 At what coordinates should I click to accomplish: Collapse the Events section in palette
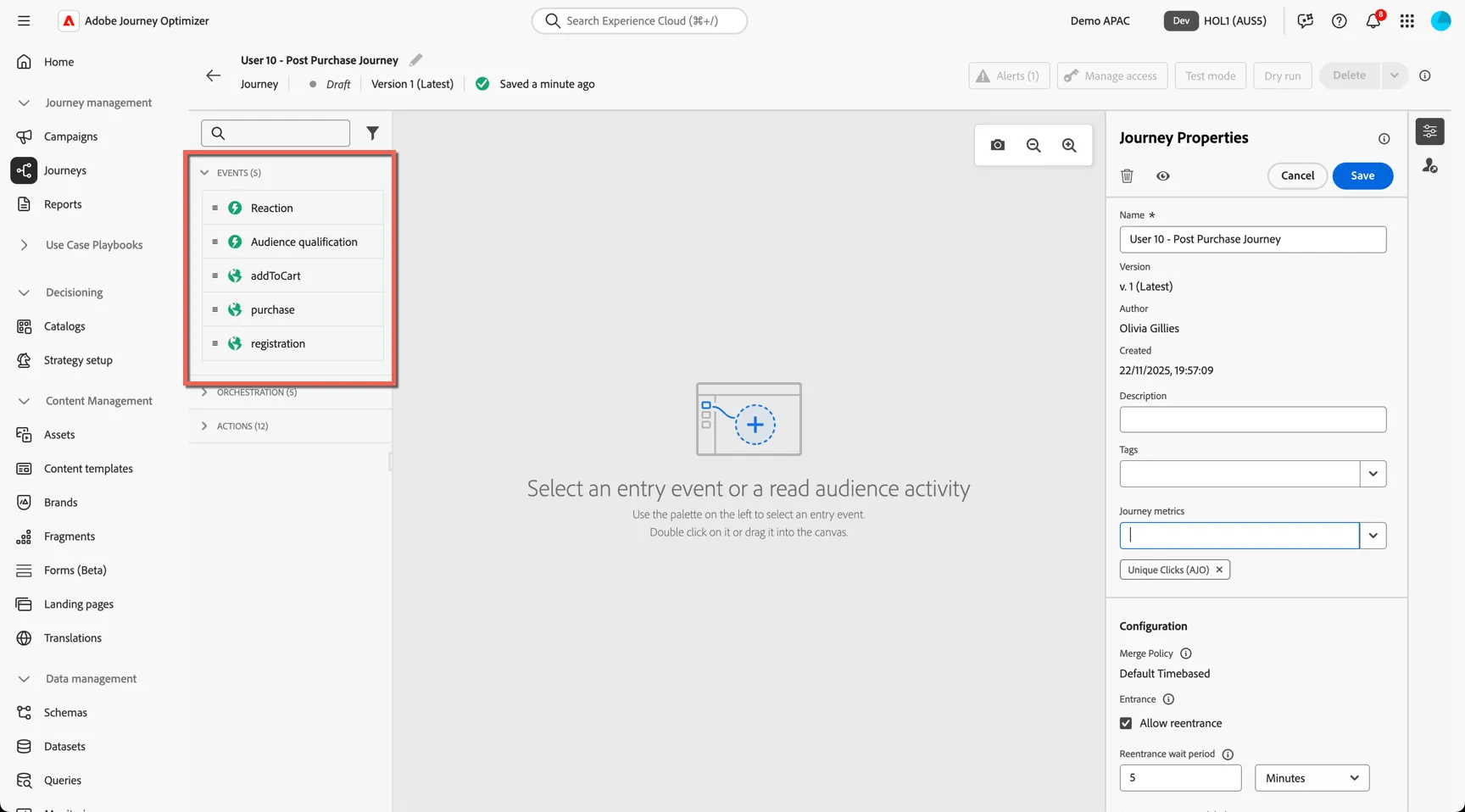pos(204,172)
